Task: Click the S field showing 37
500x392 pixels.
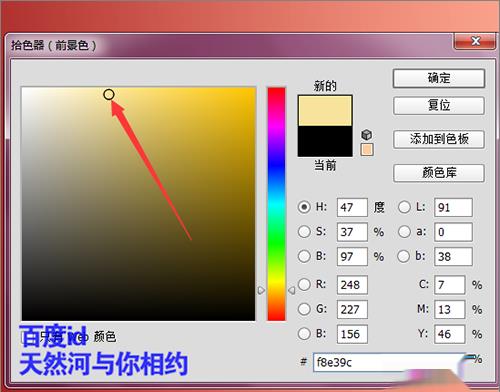Action: pyautogui.click(x=352, y=232)
